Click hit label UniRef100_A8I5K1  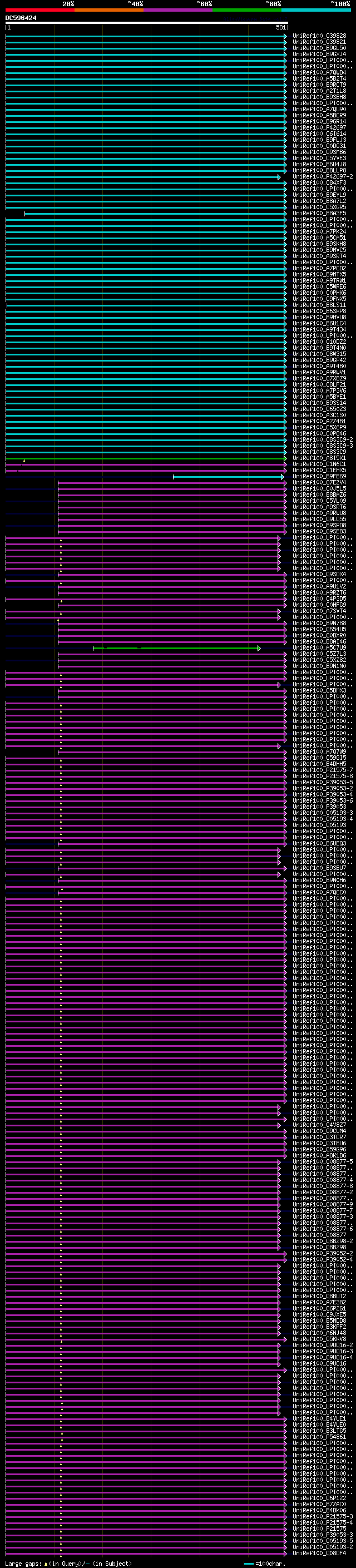pyautogui.click(x=319, y=458)
